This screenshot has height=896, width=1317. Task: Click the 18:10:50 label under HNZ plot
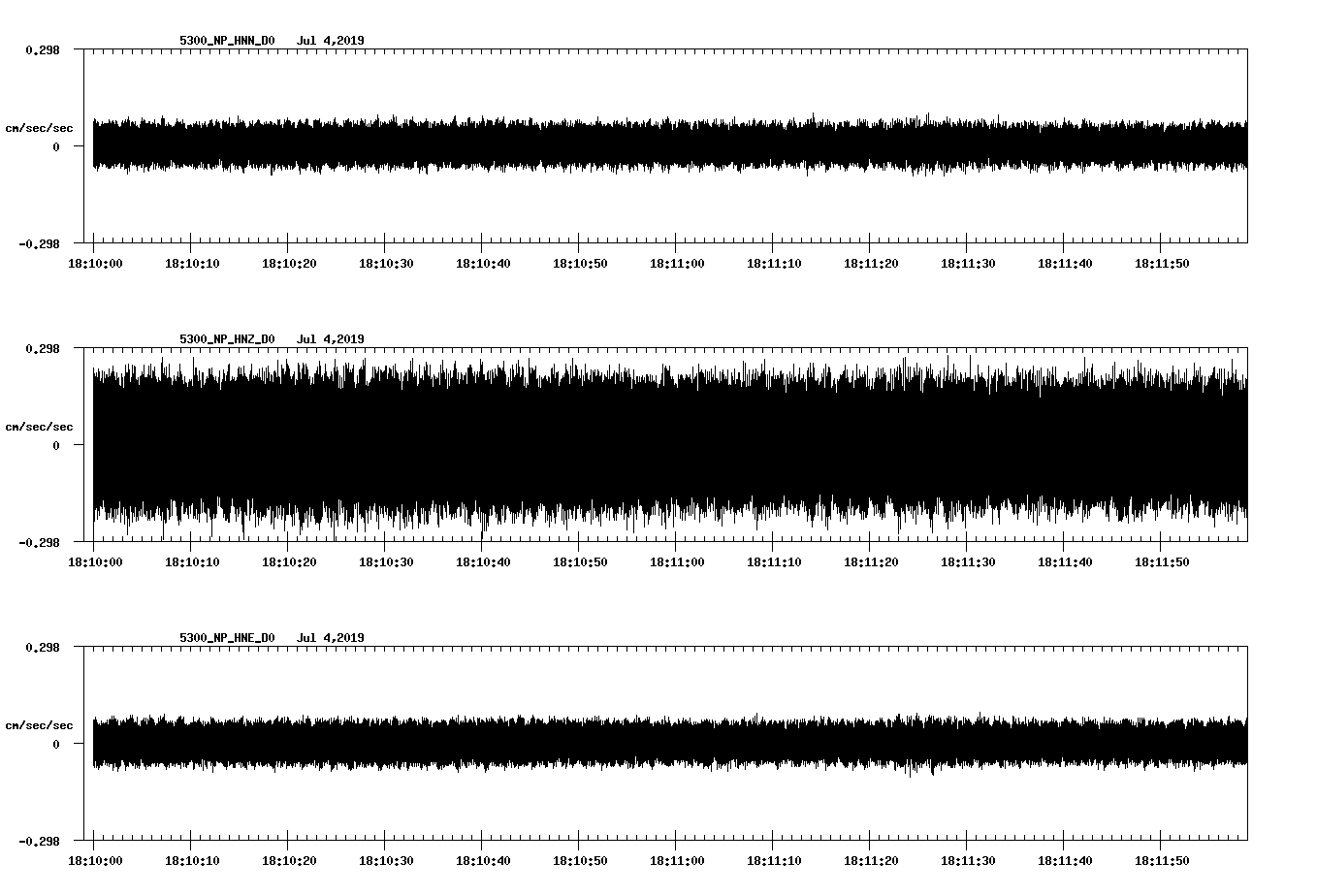coord(580,562)
